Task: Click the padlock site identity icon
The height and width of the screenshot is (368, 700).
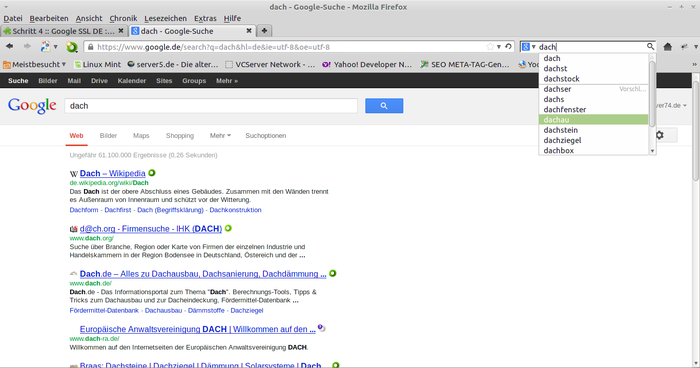Action: [x=91, y=46]
